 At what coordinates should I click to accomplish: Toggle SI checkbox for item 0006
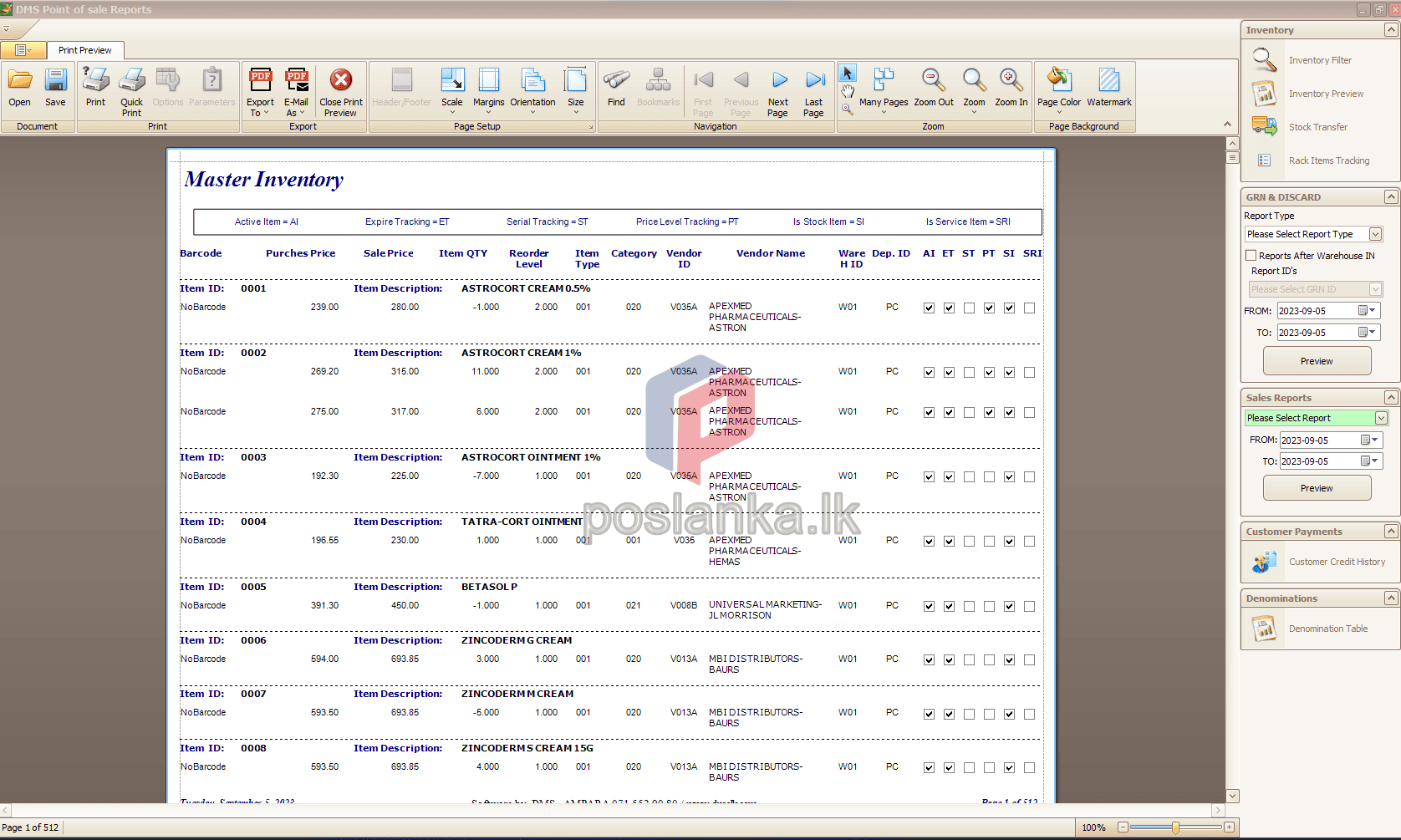point(1009,659)
